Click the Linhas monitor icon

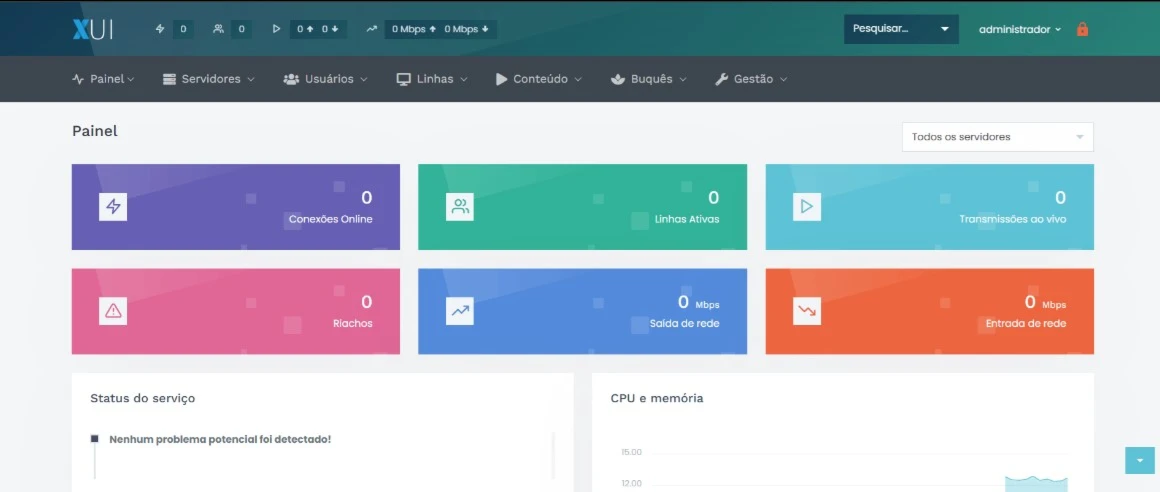[x=403, y=79]
